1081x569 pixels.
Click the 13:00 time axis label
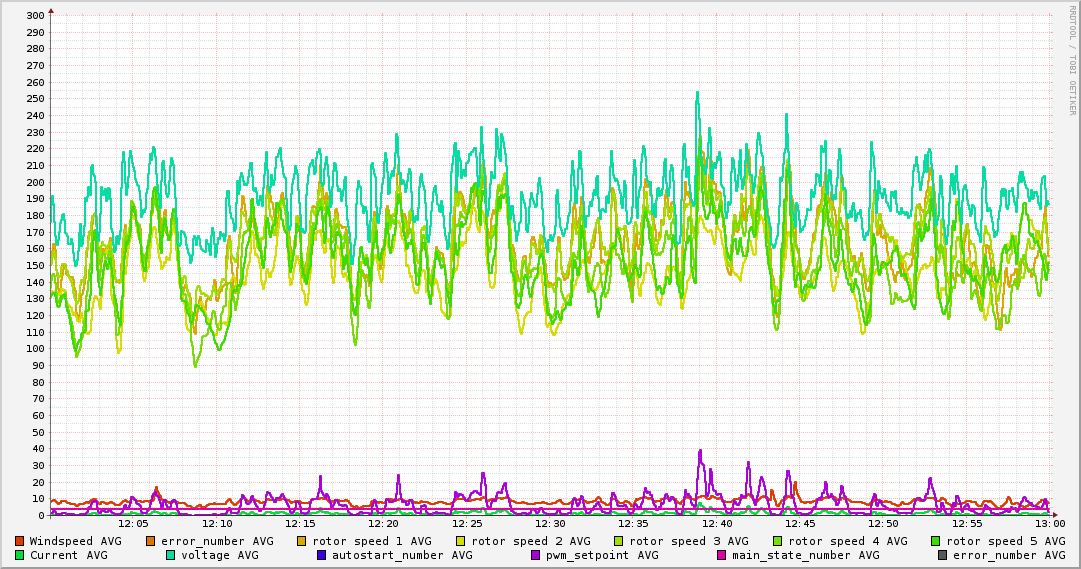coord(1050,524)
